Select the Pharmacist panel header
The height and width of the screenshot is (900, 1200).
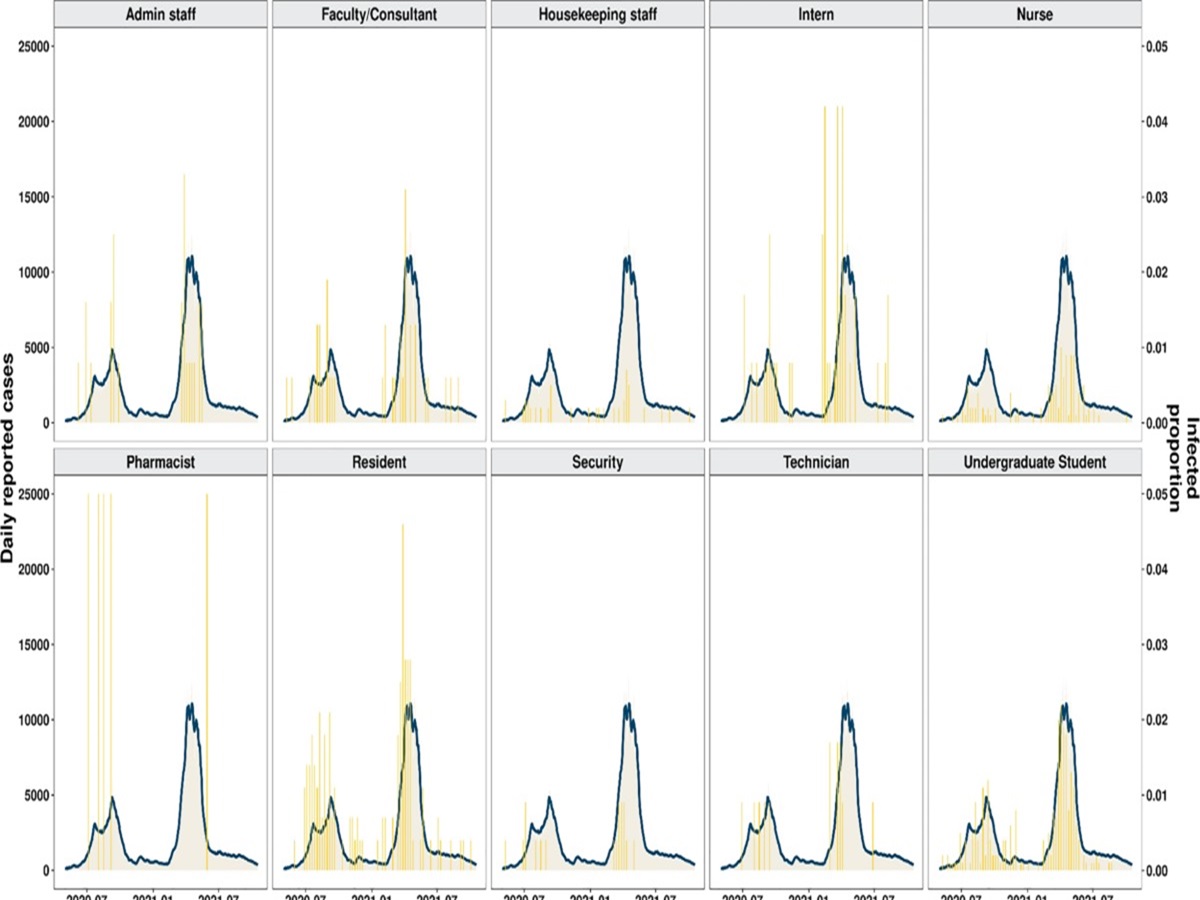pyautogui.click(x=161, y=463)
